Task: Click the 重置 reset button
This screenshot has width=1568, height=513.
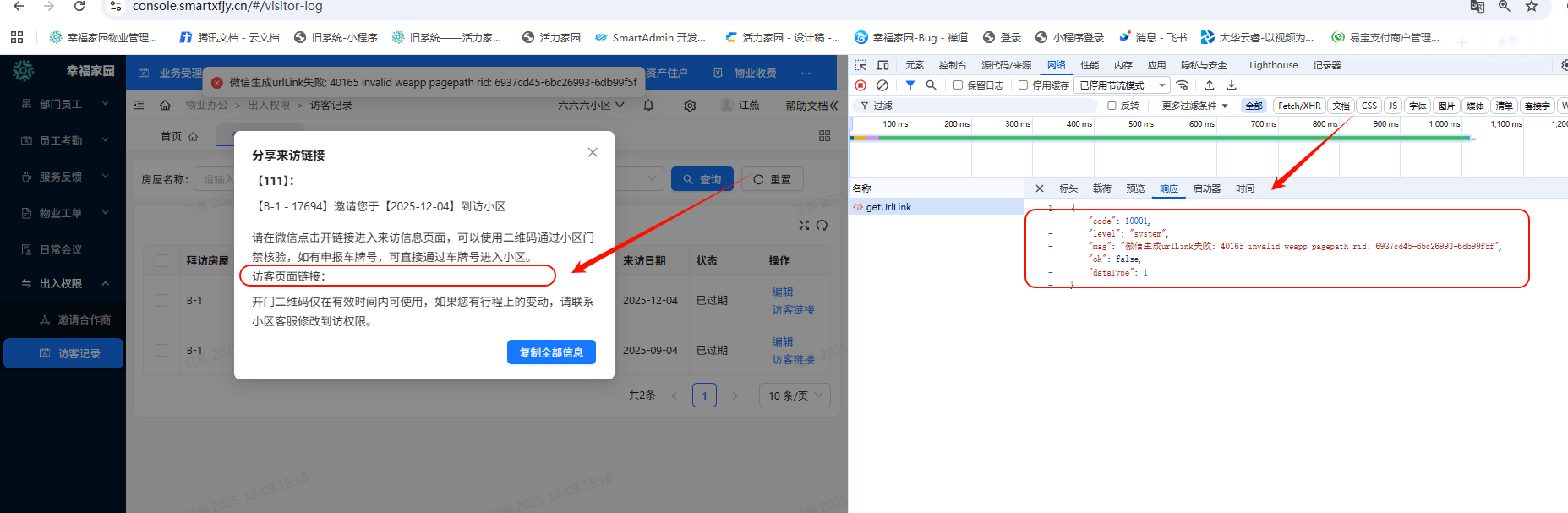Action: click(772, 179)
